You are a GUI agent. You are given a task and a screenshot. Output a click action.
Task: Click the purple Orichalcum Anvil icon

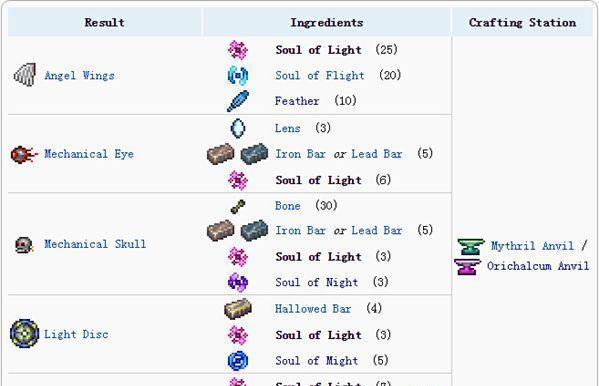[x=468, y=267]
